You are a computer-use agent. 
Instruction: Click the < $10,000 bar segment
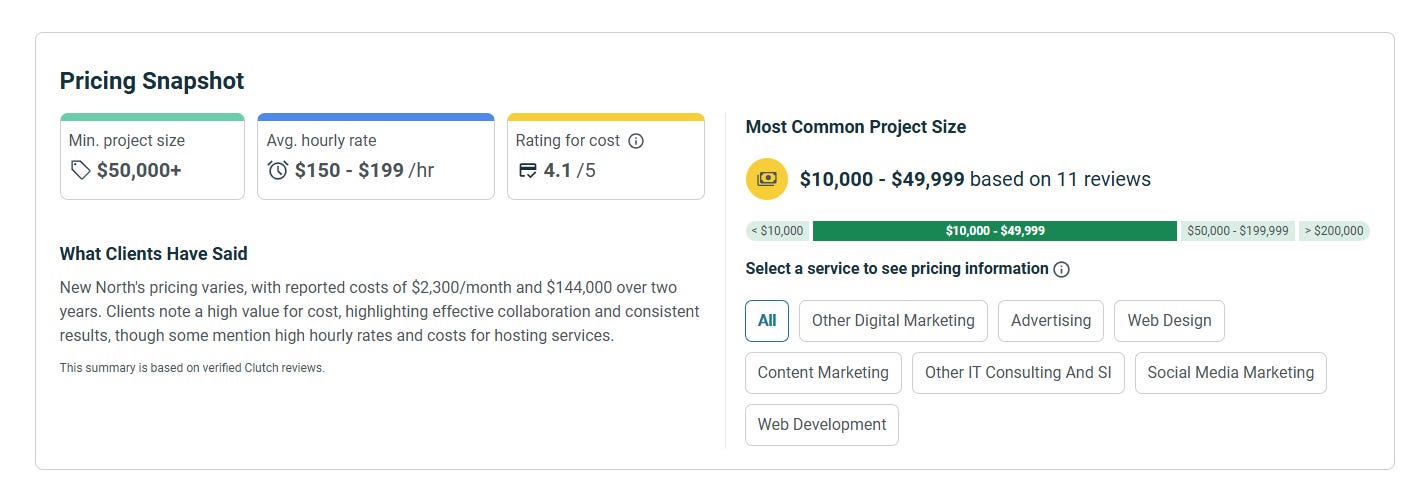pos(777,231)
